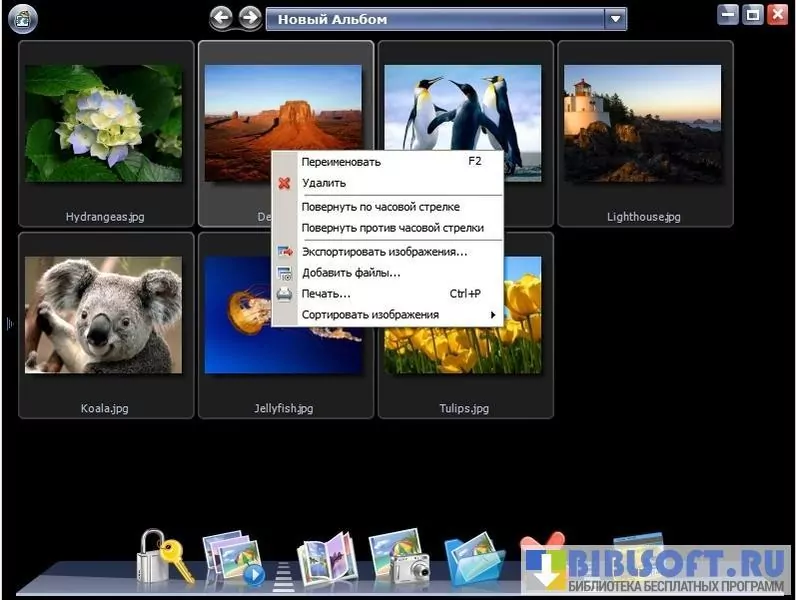The image size is (796, 600).
Task: Click the stacked-lines handle in the dock
Action: tap(282, 573)
